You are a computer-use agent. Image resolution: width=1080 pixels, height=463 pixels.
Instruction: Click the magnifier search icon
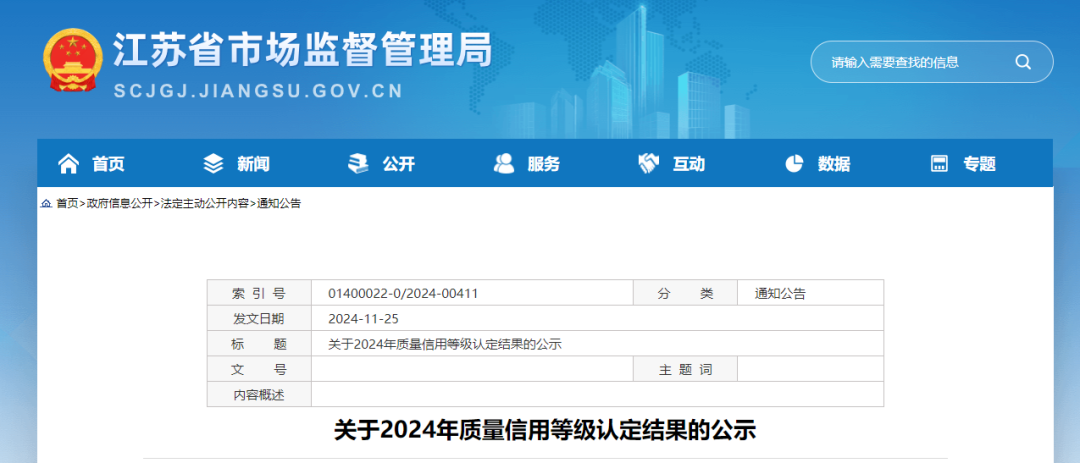click(x=1022, y=62)
